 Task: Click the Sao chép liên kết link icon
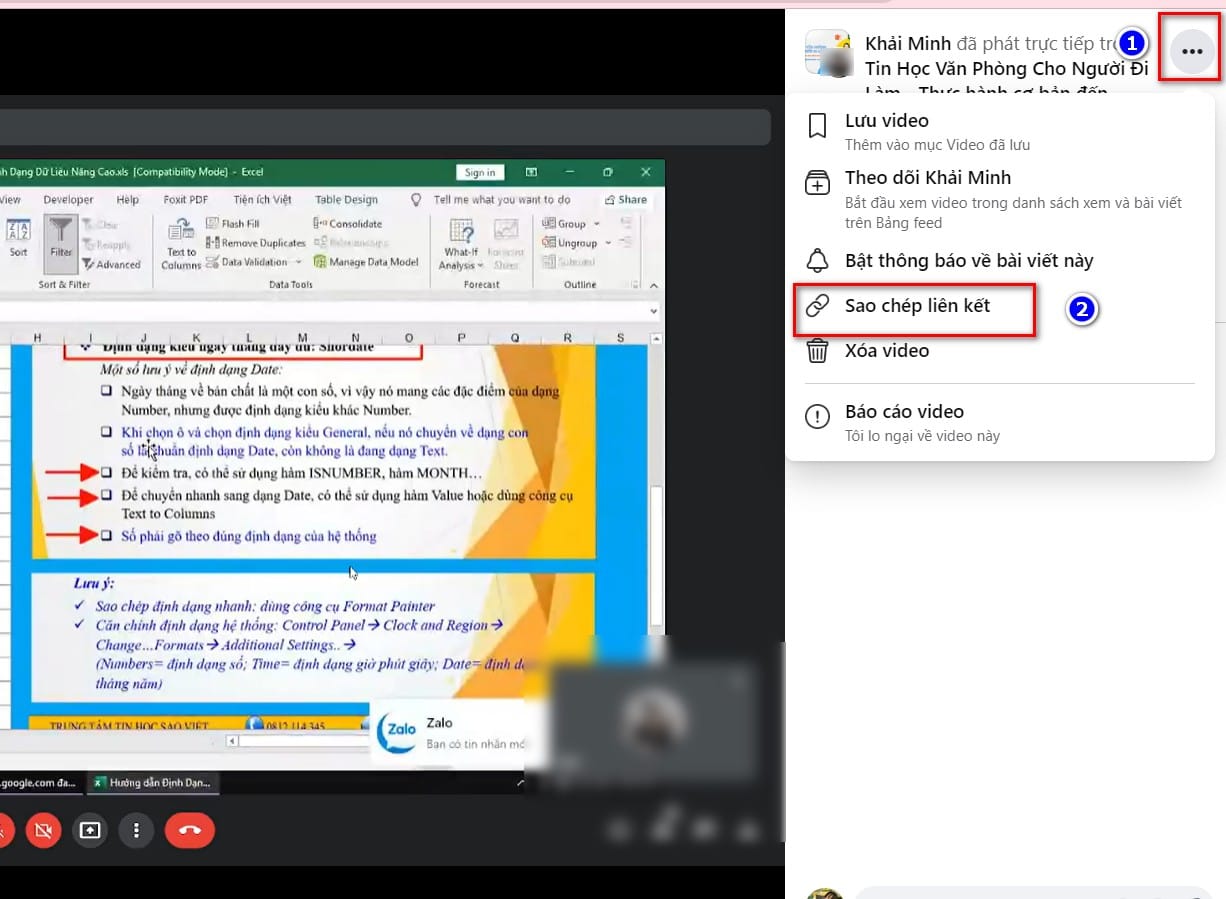pyautogui.click(x=817, y=306)
